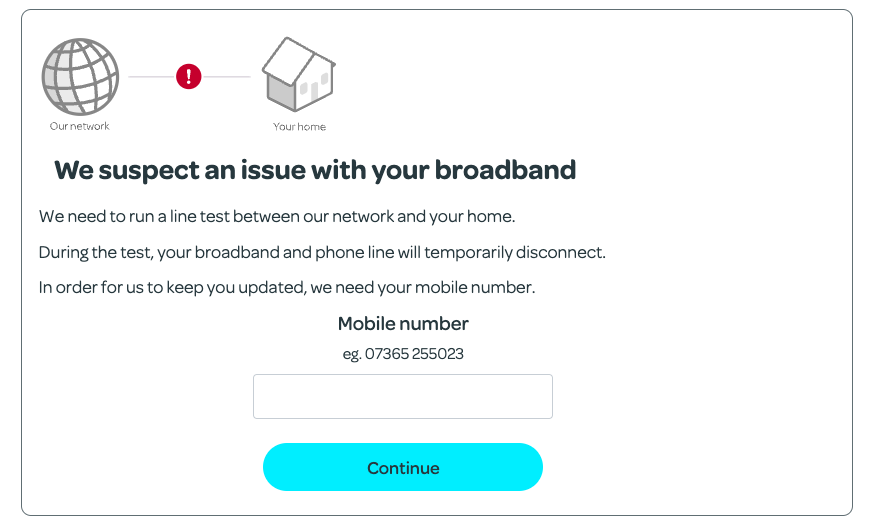Focus the mobile number input field

[403, 397]
